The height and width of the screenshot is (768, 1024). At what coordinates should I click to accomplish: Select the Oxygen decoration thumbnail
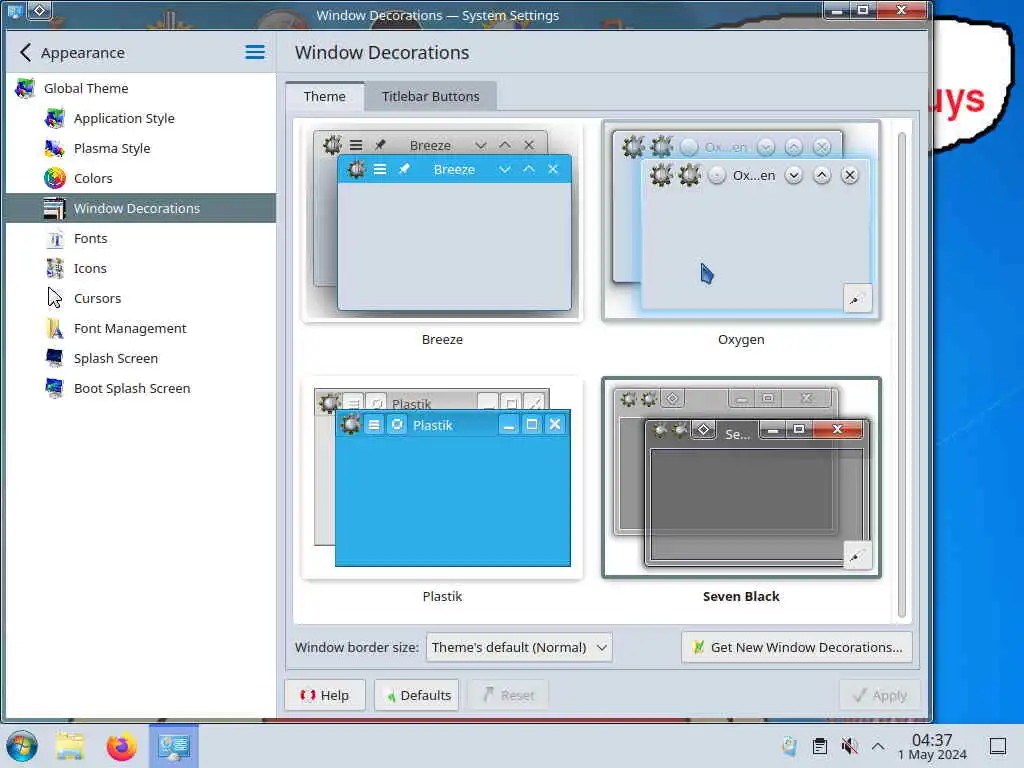coord(741,220)
